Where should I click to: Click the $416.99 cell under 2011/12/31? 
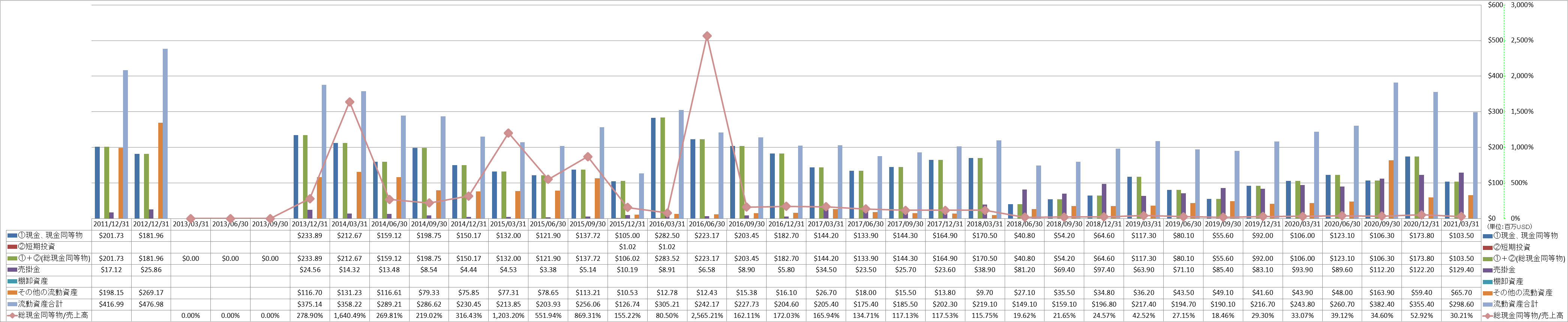coord(111,304)
